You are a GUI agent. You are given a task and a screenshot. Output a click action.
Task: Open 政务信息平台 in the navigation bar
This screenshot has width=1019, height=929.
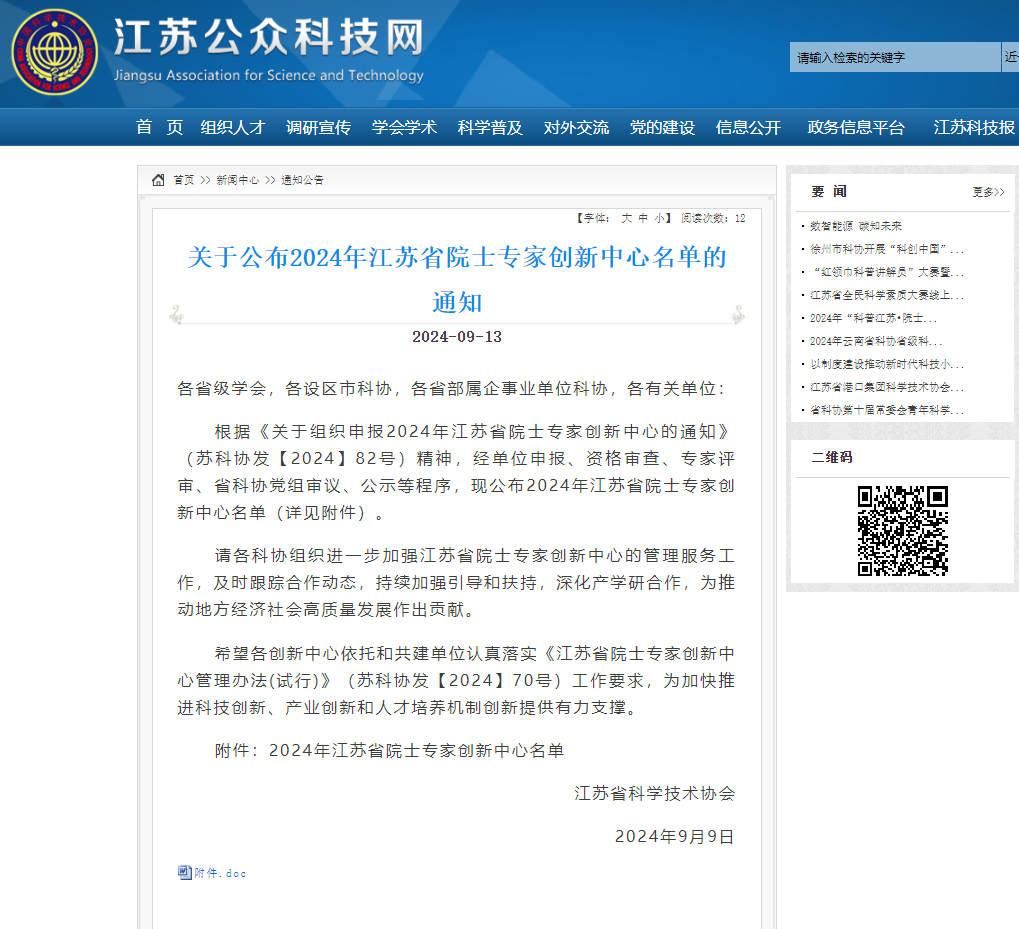click(856, 127)
